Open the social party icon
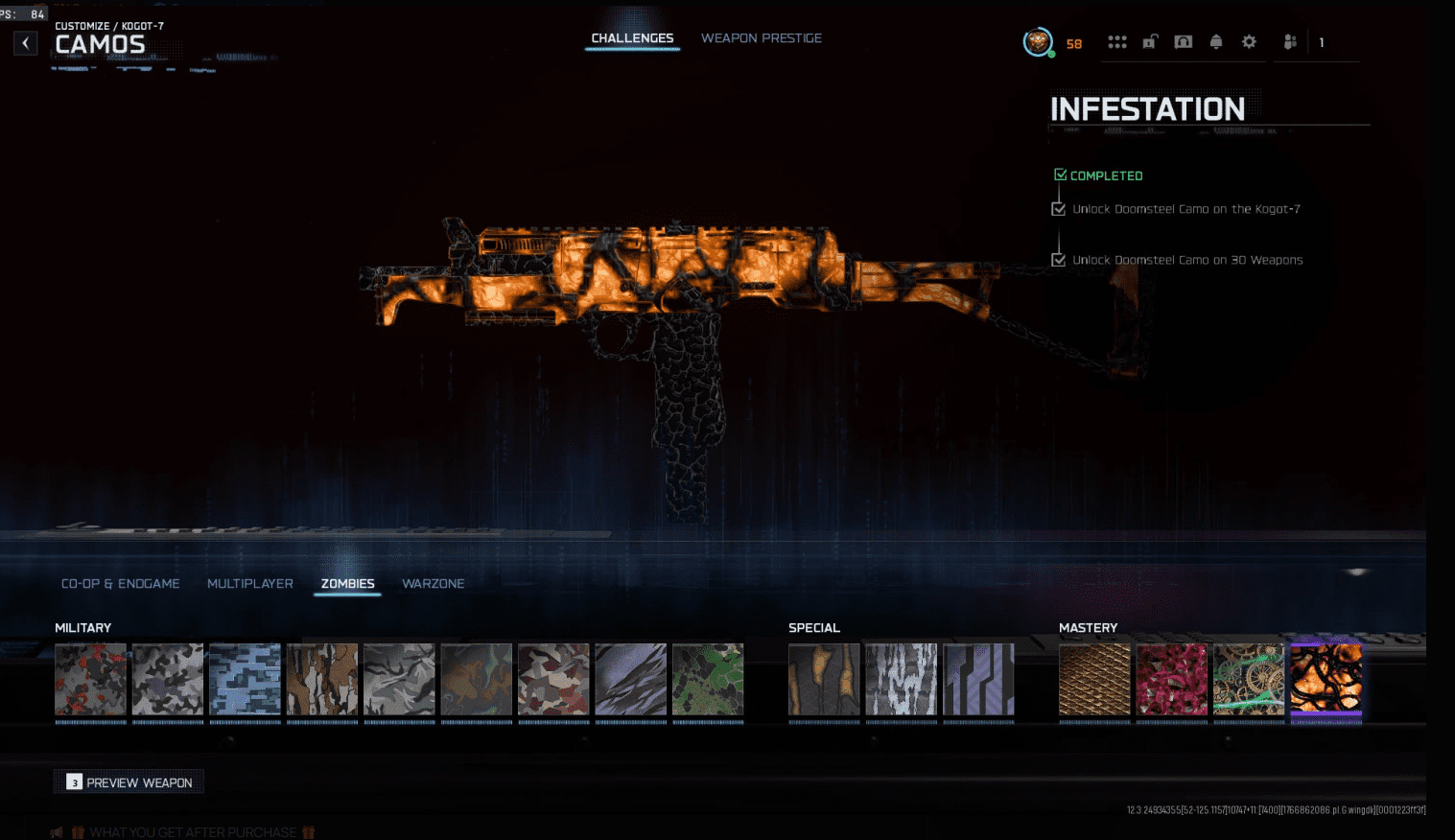Image resolution: width=1455 pixels, height=840 pixels. (x=1290, y=42)
